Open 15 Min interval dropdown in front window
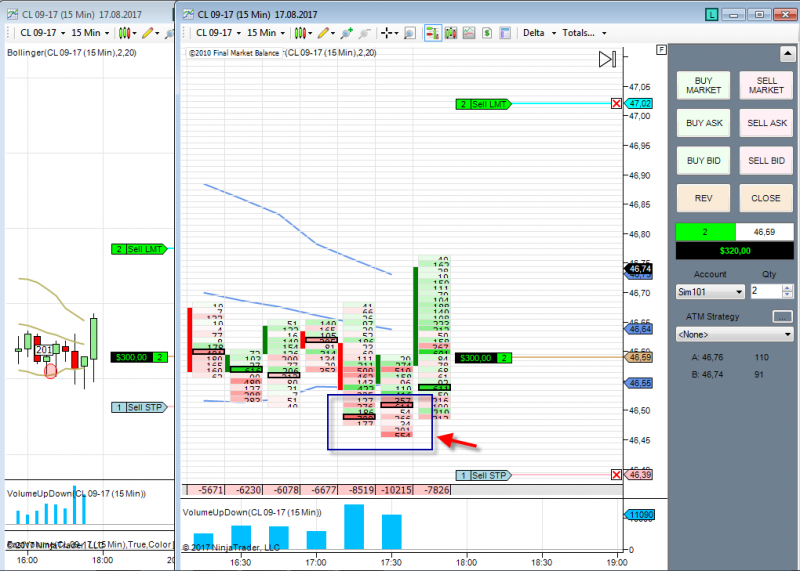 (x=265, y=33)
